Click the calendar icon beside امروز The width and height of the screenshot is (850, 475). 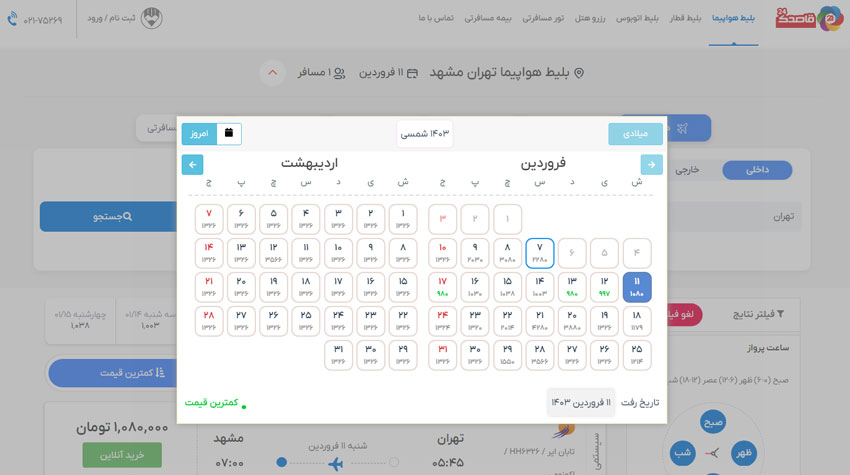(229, 133)
